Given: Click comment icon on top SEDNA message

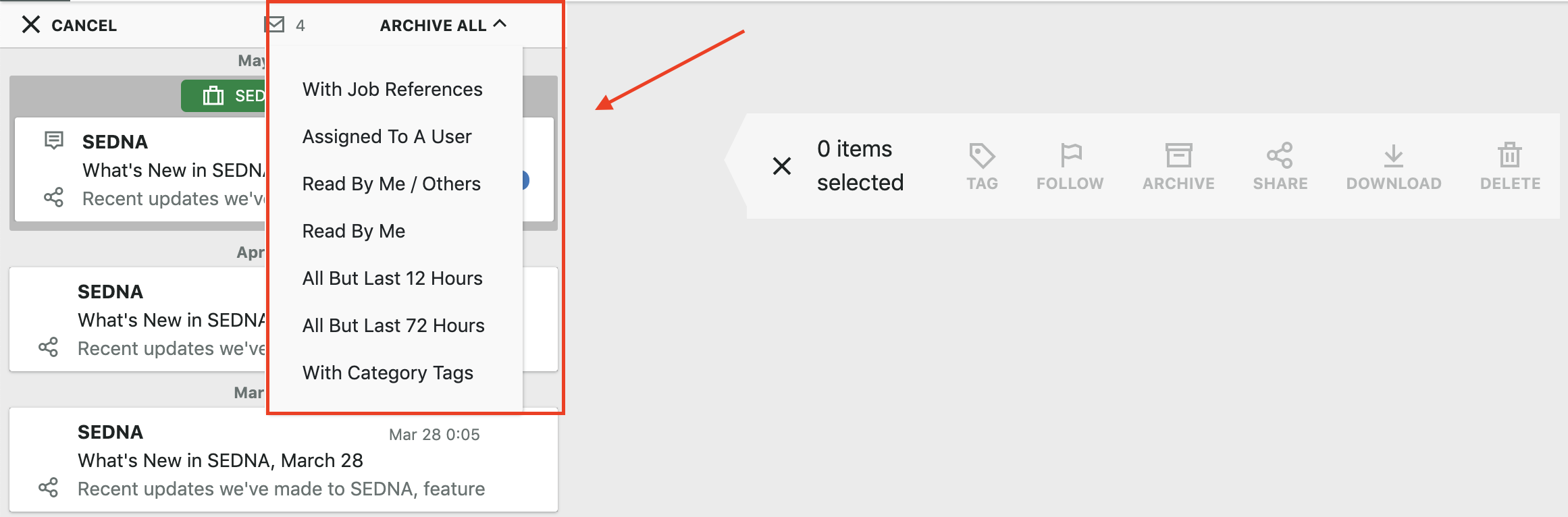Looking at the screenshot, I should point(54,140).
